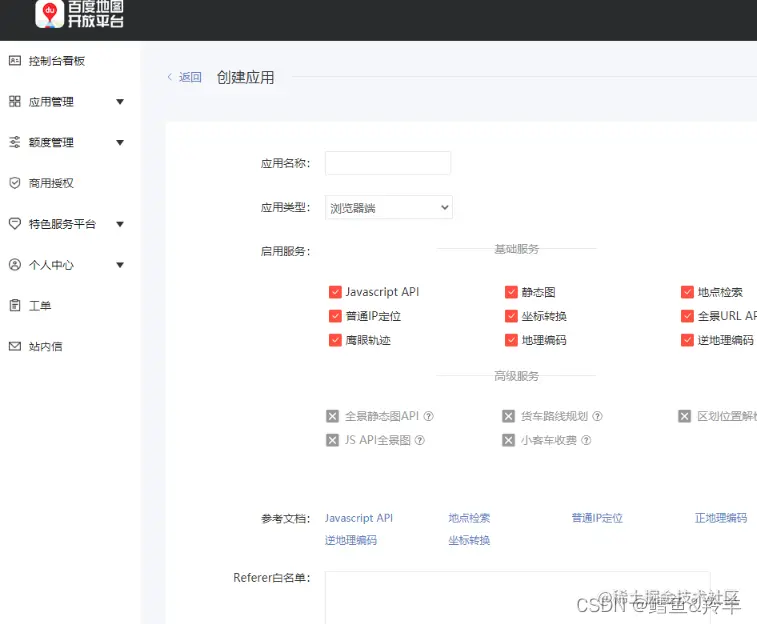Open 逆地理编码 reference doc link

coord(350,540)
